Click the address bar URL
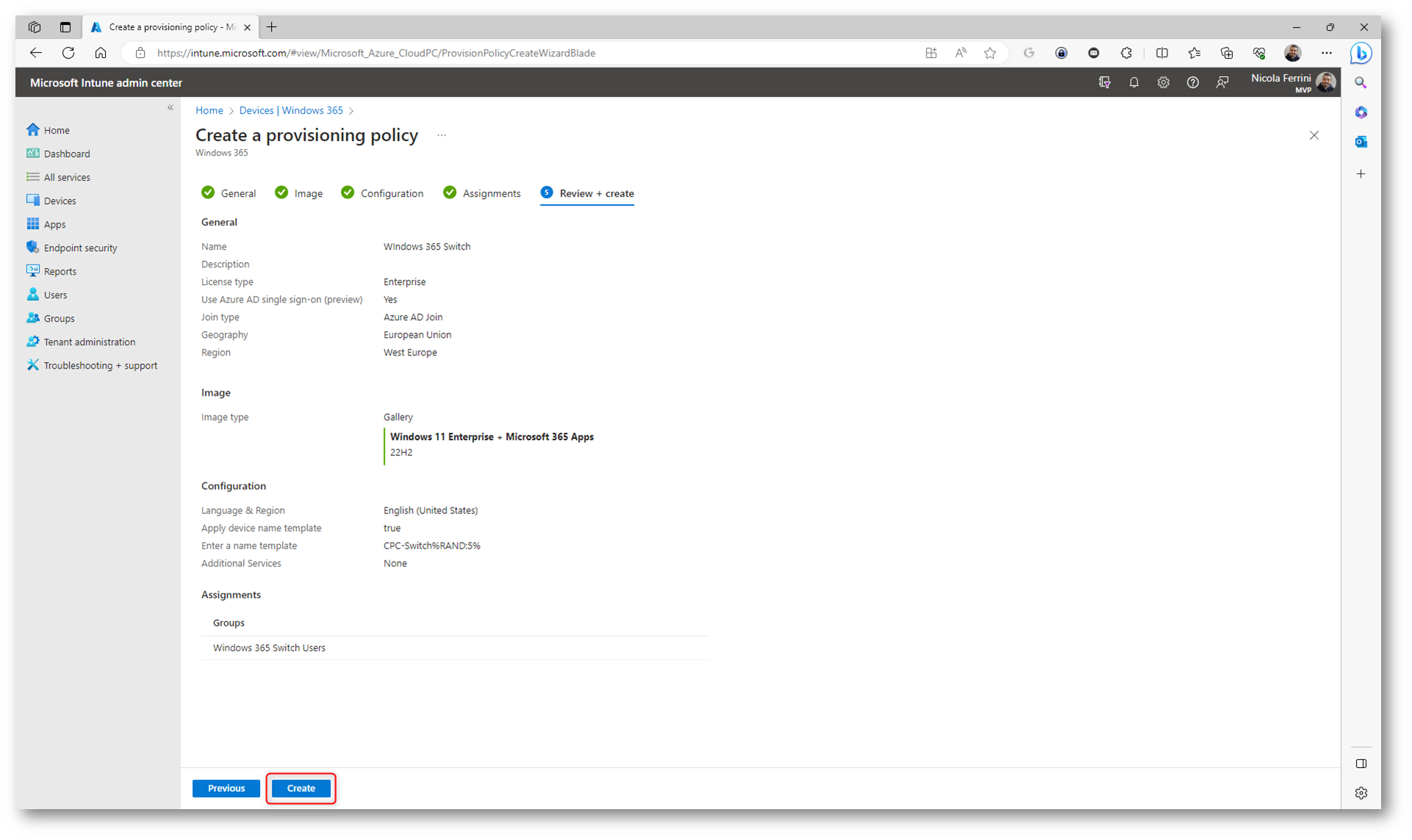 [x=376, y=53]
